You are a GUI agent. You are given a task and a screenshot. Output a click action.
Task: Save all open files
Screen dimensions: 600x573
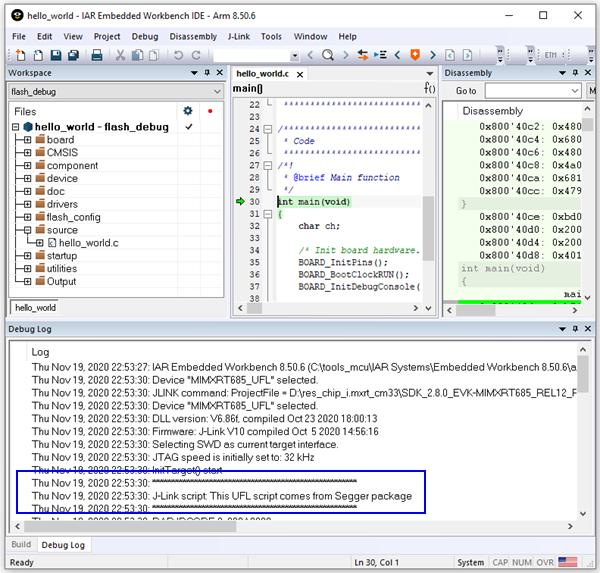[73, 56]
